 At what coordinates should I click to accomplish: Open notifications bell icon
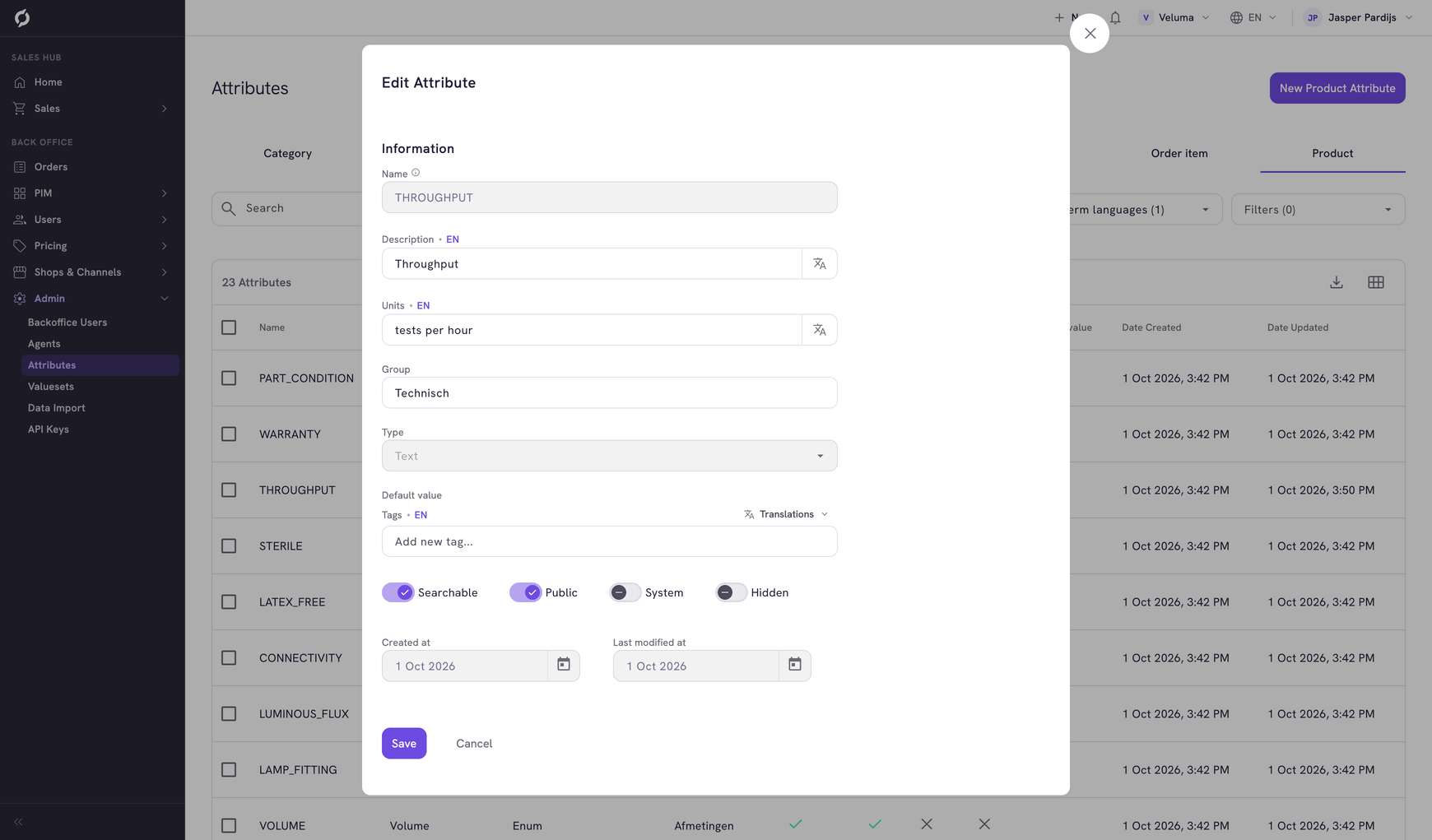tap(1115, 17)
